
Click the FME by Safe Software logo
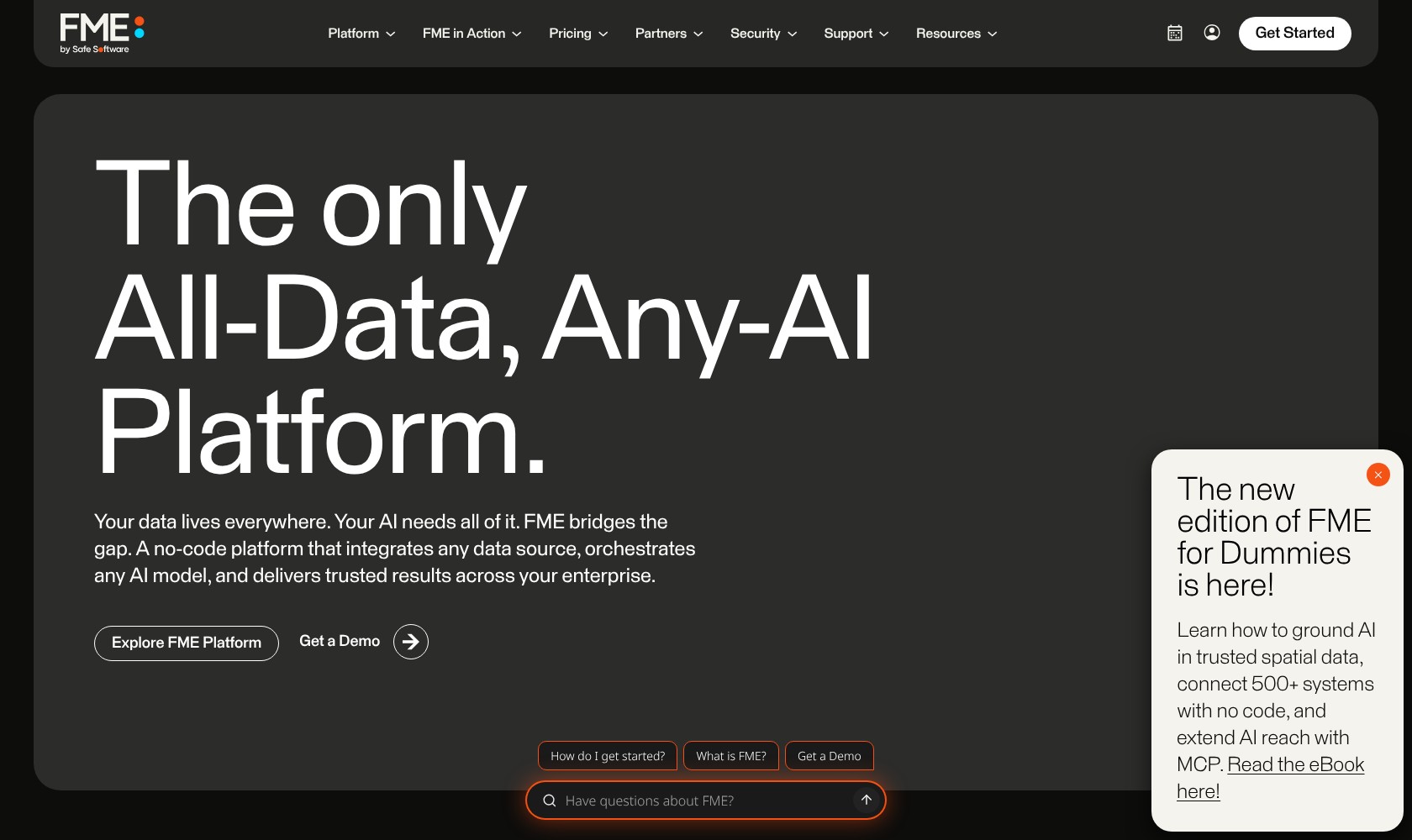pyautogui.click(x=102, y=34)
